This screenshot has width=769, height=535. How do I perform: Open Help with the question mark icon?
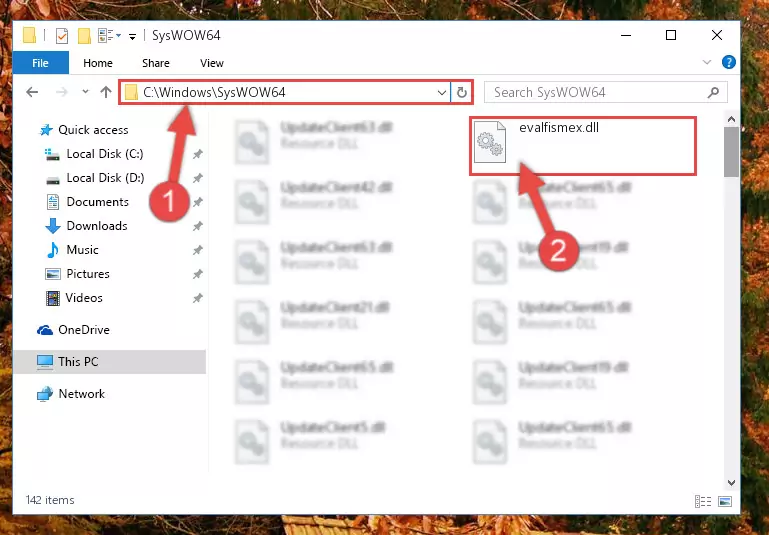(728, 62)
